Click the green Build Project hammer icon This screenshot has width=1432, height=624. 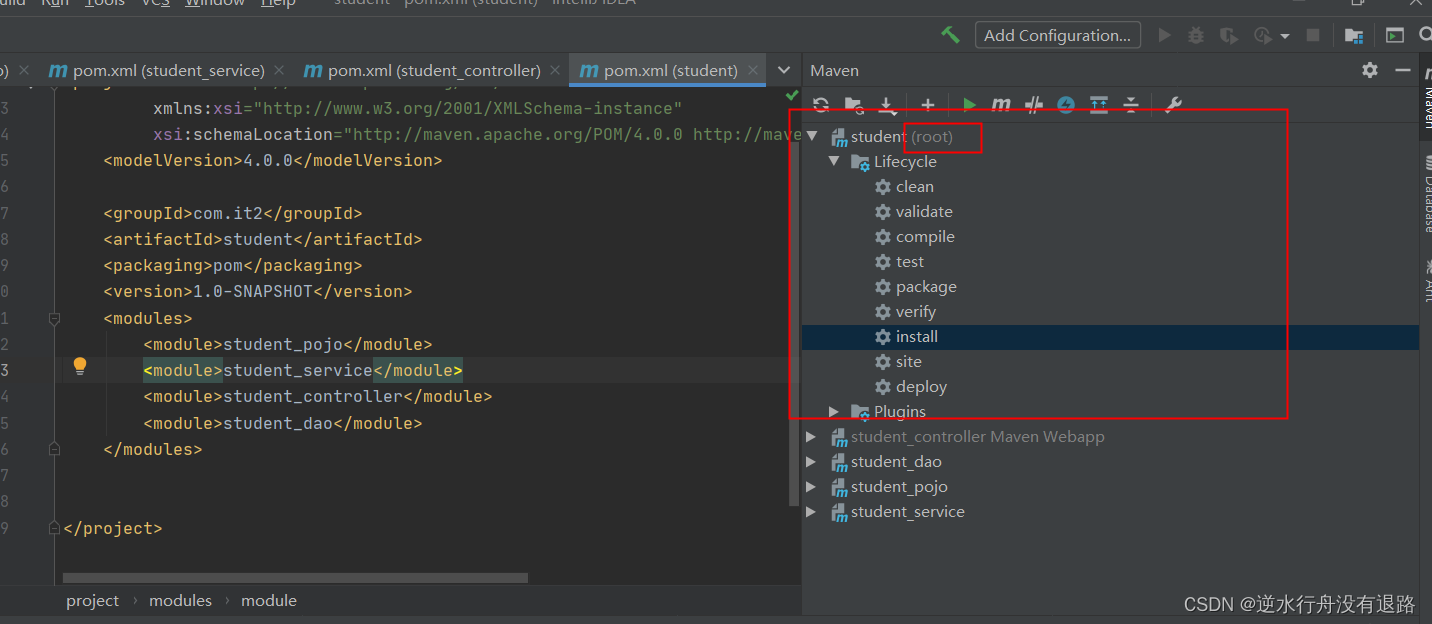(x=950, y=35)
